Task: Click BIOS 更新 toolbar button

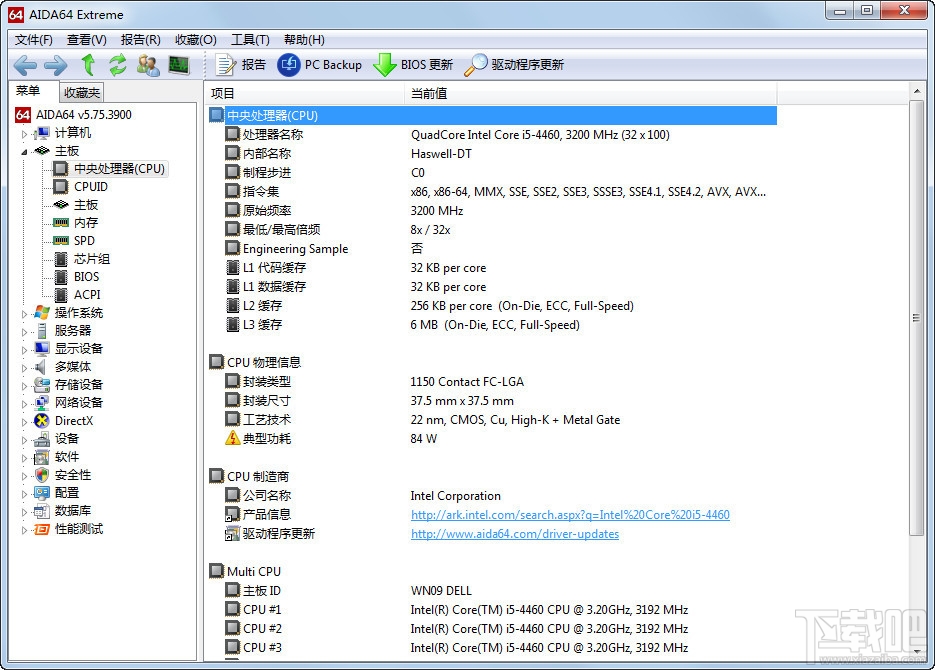Action: coord(413,64)
